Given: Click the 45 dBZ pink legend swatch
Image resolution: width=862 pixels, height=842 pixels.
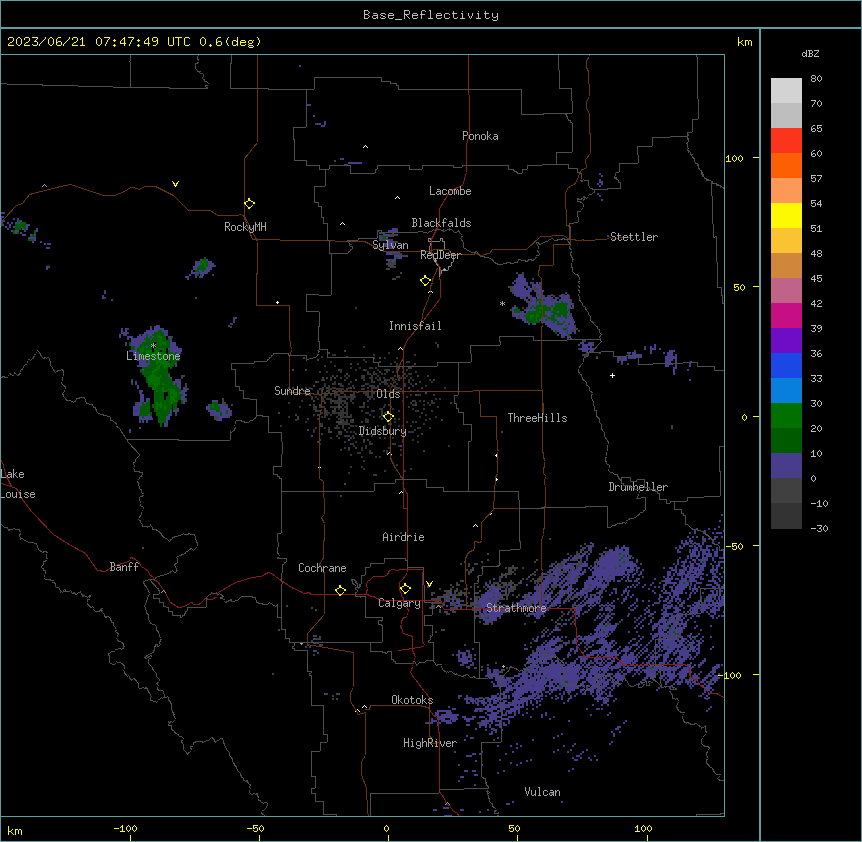Looking at the screenshot, I should click(x=786, y=291).
